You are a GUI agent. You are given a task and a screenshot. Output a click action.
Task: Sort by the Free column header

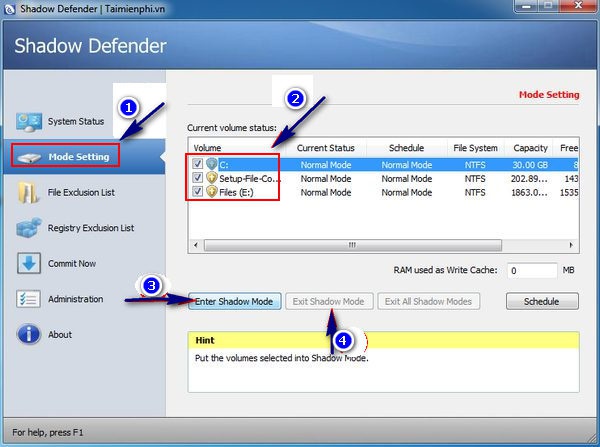[x=569, y=148]
